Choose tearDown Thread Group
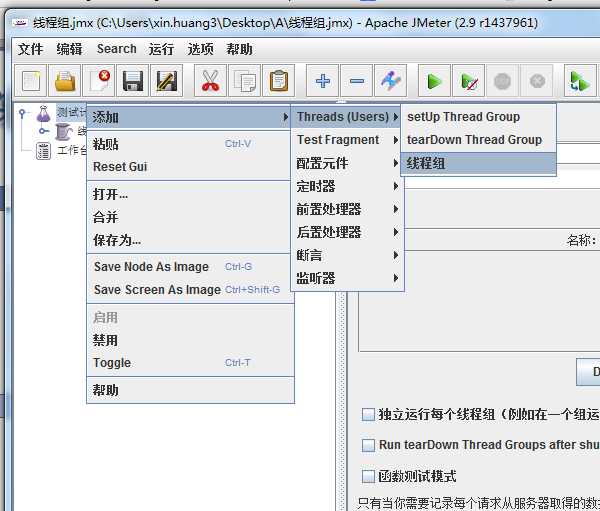This screenshot has height=511, width=600. tap(478, 140)
